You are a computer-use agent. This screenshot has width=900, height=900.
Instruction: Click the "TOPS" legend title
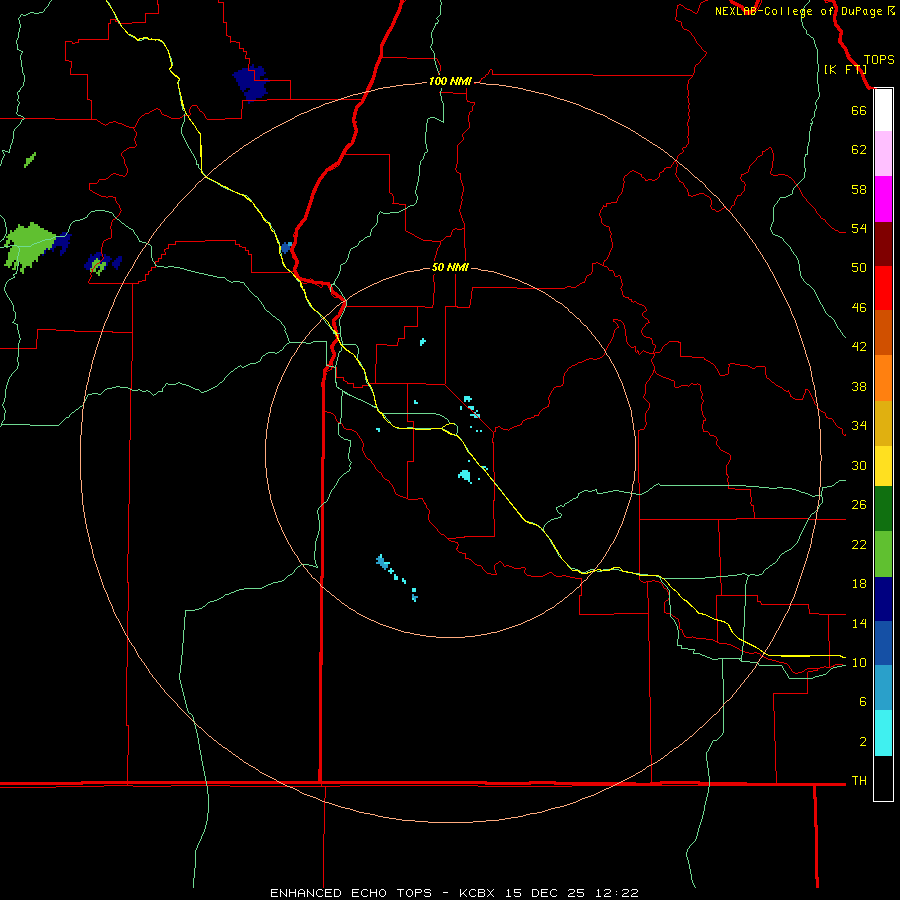879,60
